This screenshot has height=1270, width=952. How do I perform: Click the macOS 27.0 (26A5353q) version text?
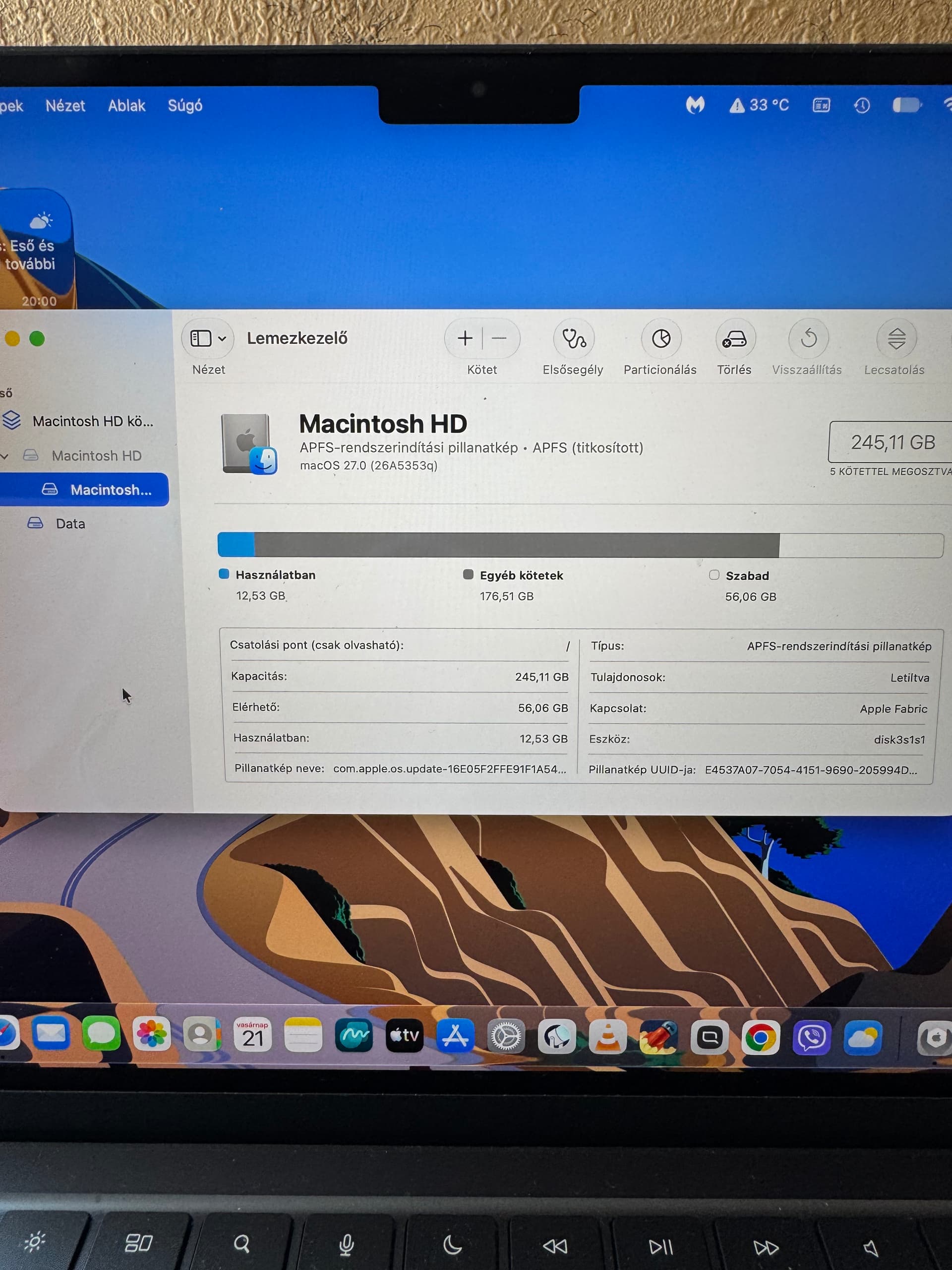point(369,465)
